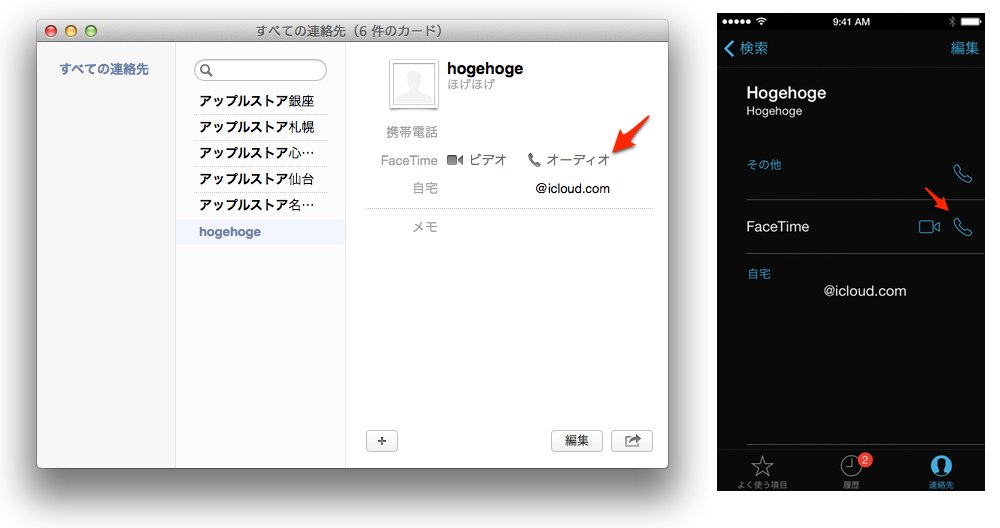Viewport: 1000px width, 528px height.
Task: Tap the 検索 back button on iPhone
Action: (746, 48)
